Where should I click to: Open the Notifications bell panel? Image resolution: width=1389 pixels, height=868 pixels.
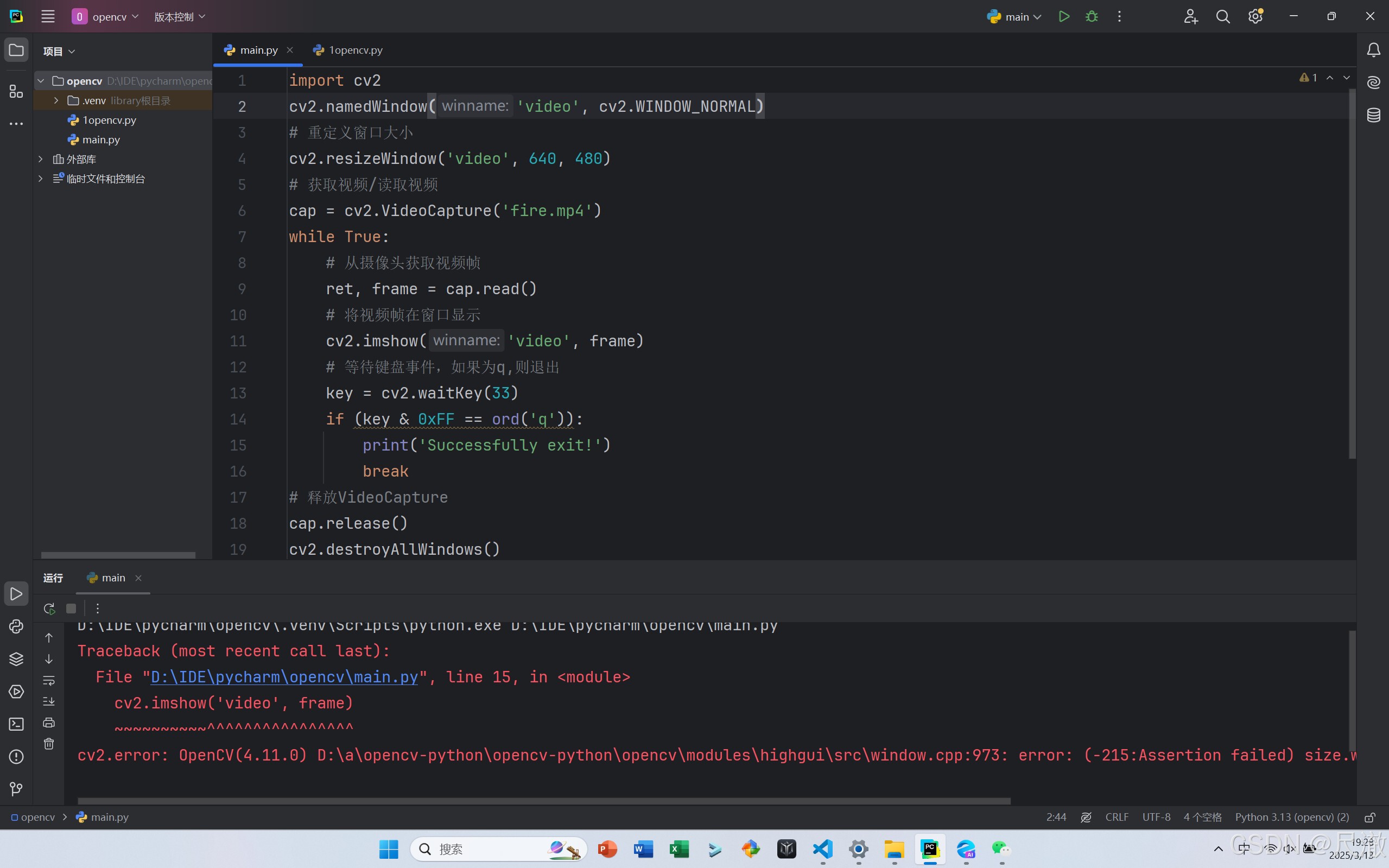pos(1374,50)
